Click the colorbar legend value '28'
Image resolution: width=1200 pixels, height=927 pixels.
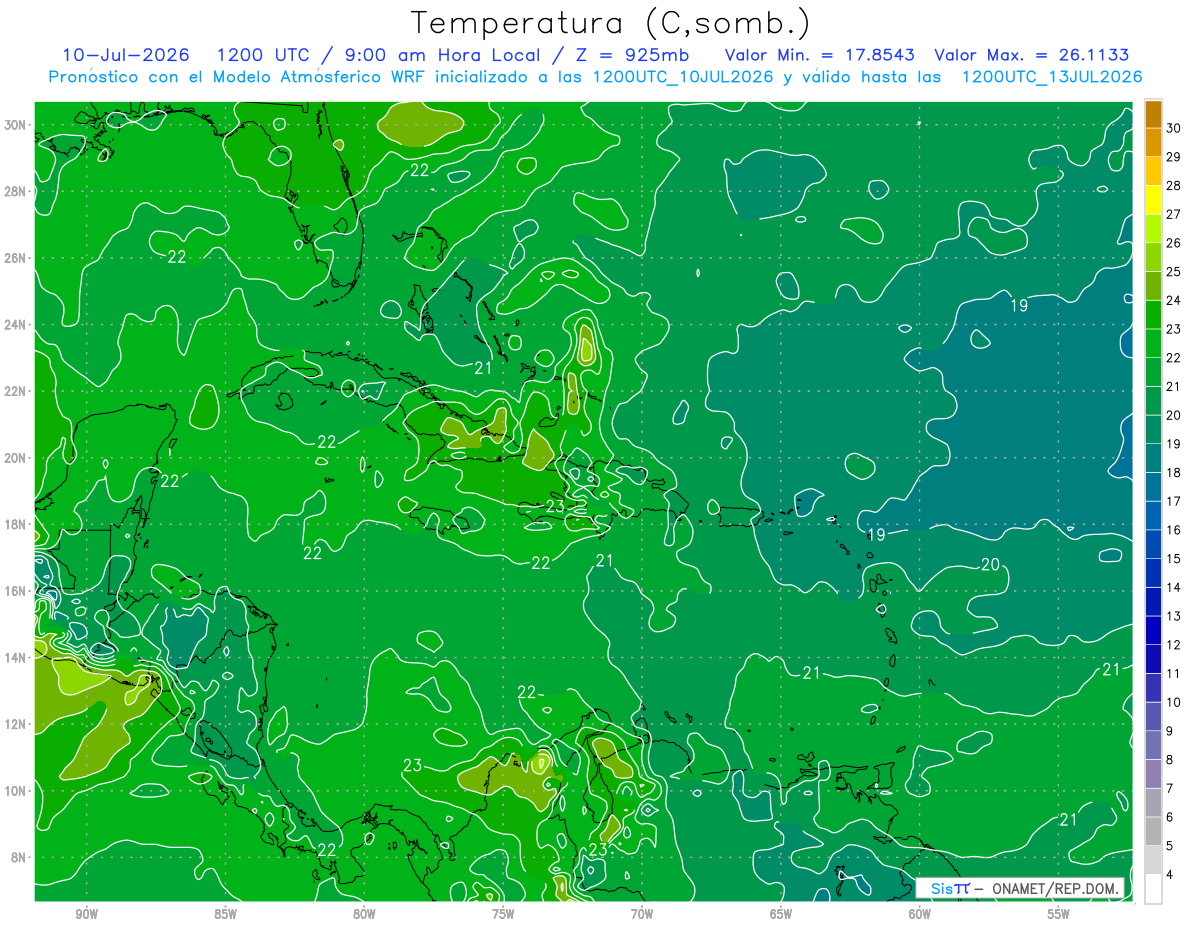(1173, 185)
